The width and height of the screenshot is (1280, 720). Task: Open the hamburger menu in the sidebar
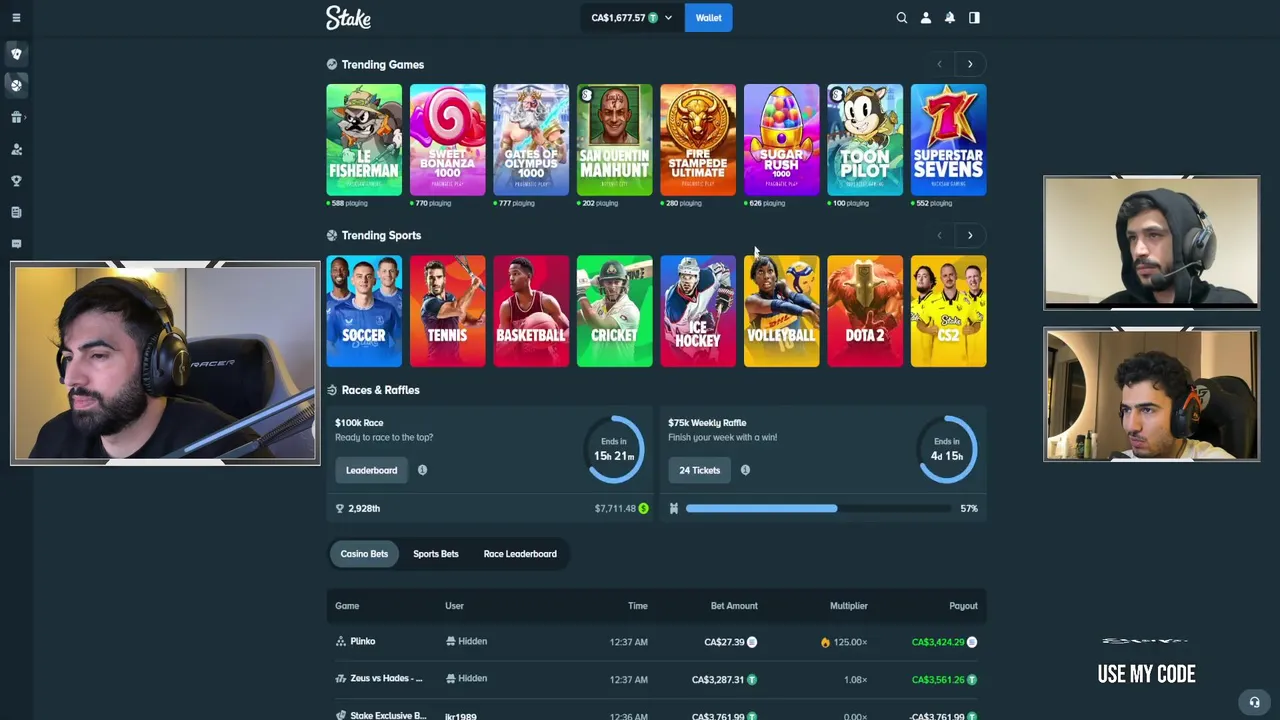[16, 18]
